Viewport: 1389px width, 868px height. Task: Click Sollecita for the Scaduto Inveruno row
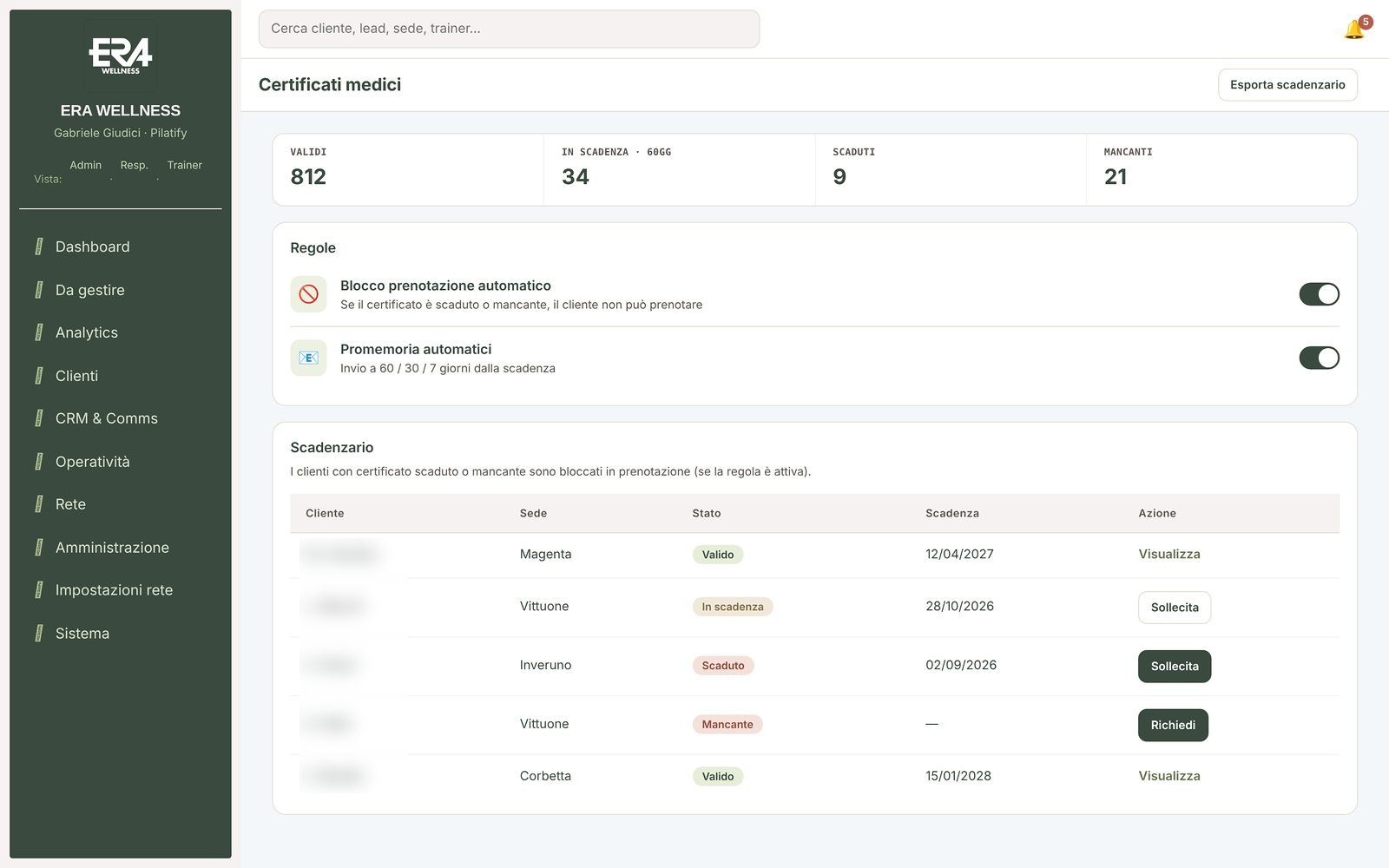click(1175, 667)
